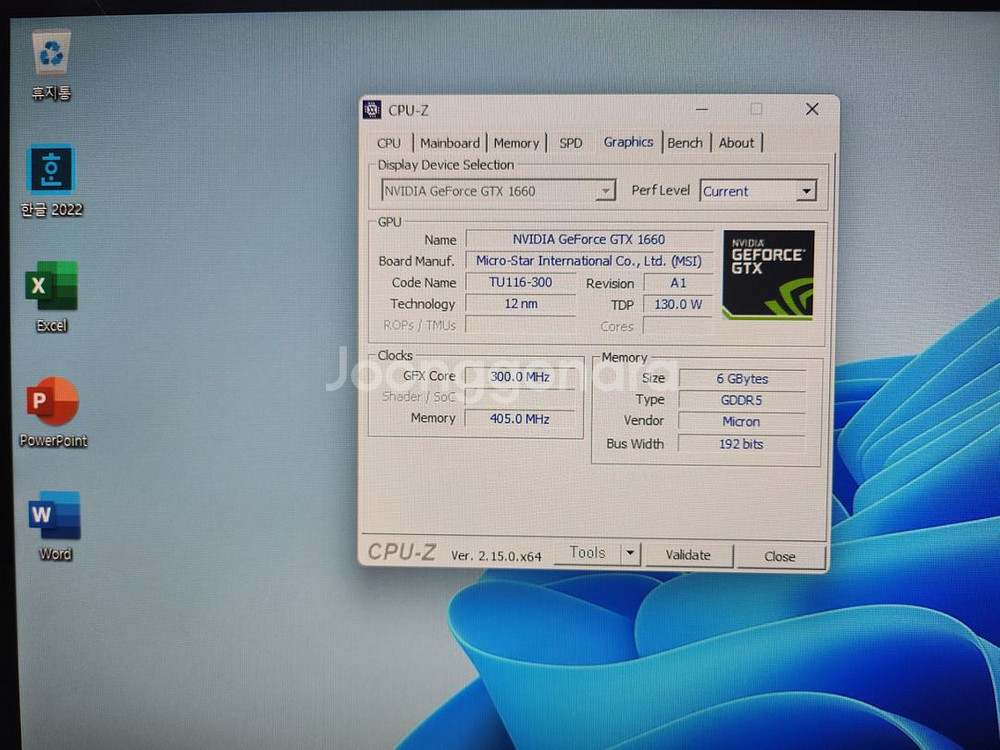Launch the PowerPoint desktop shortcut

pyautogui.click(x=53, y=413)
